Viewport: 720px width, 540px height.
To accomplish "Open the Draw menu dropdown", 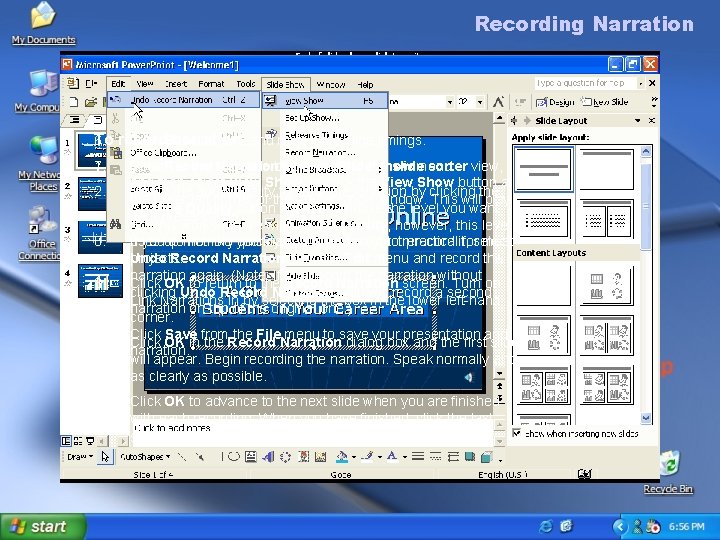I will 81,456.
